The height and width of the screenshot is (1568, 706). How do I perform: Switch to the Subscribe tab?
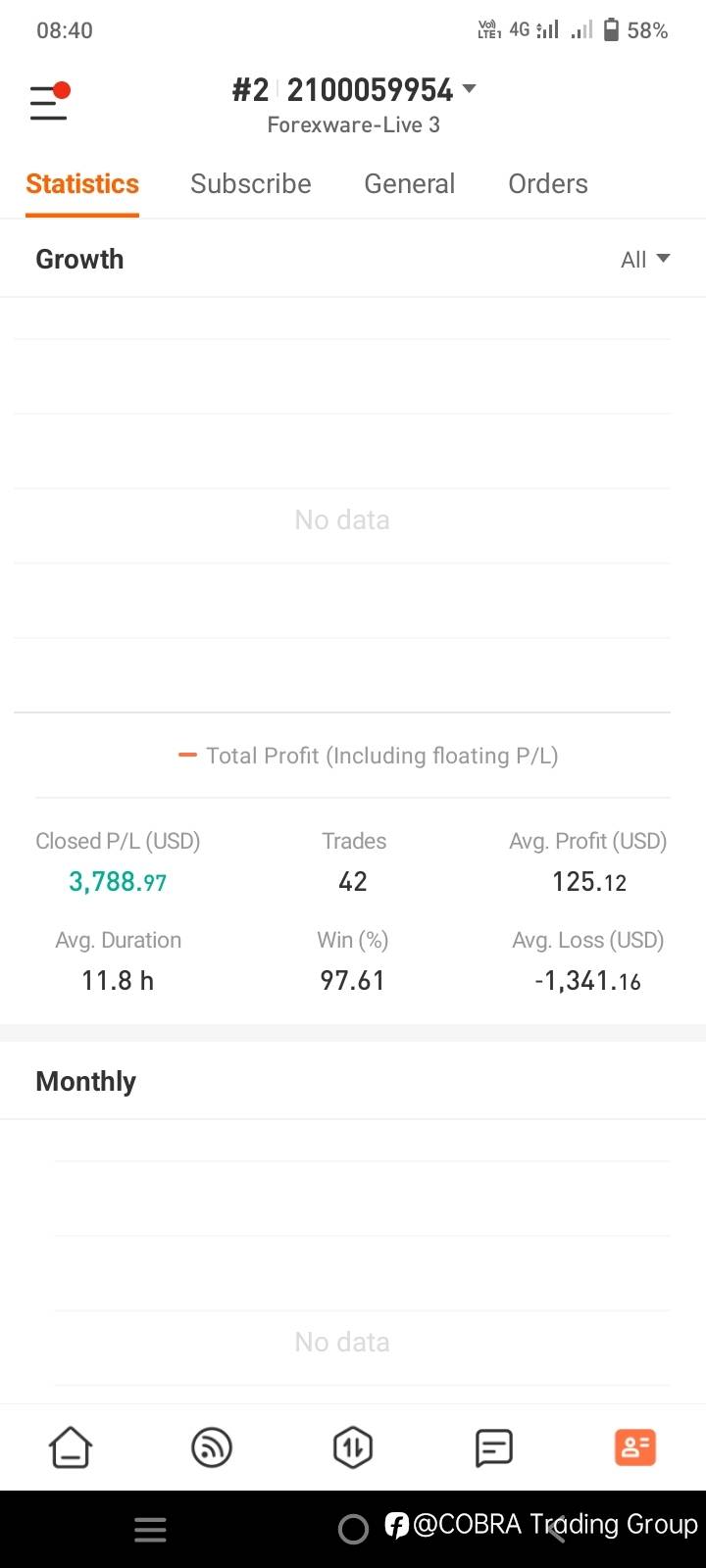(x=251, y=184)
